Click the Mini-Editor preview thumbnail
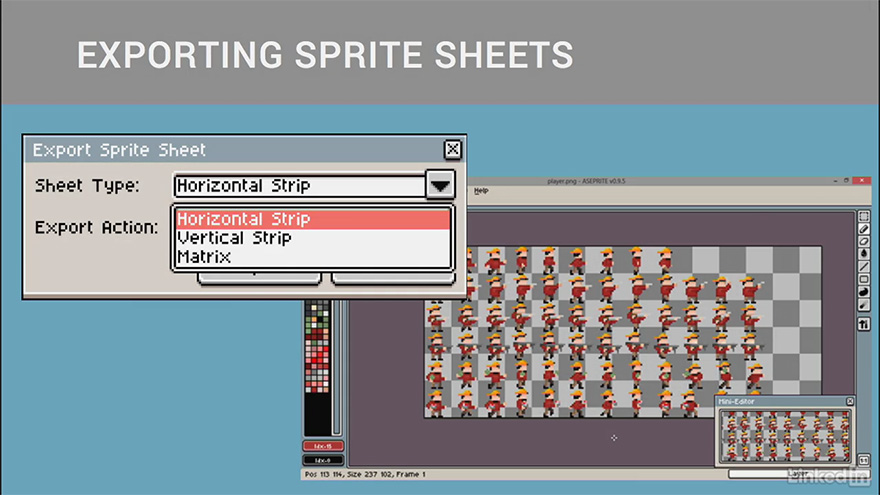 point(785,436)
